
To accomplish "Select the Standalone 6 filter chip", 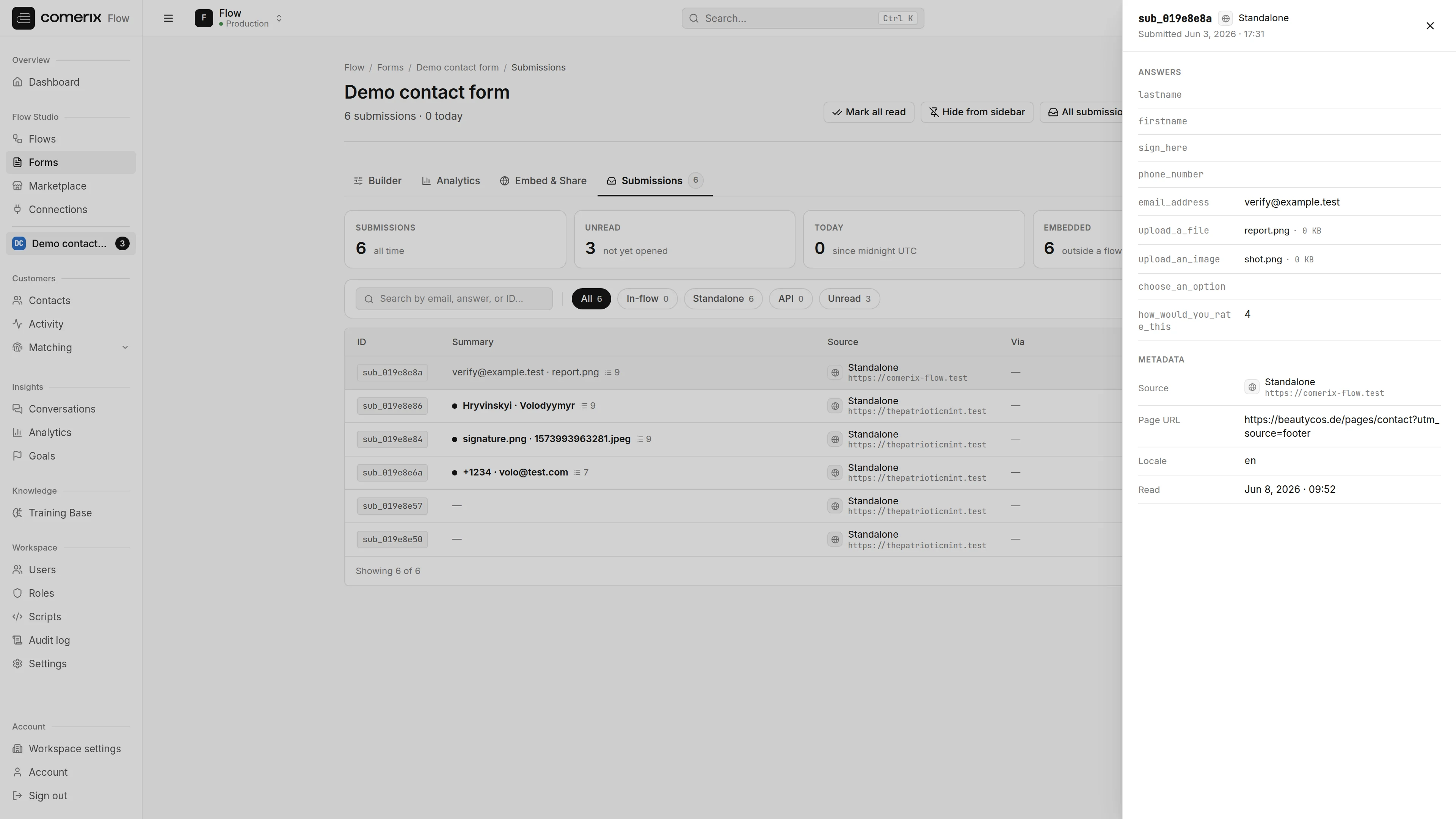I will (723, 298).
